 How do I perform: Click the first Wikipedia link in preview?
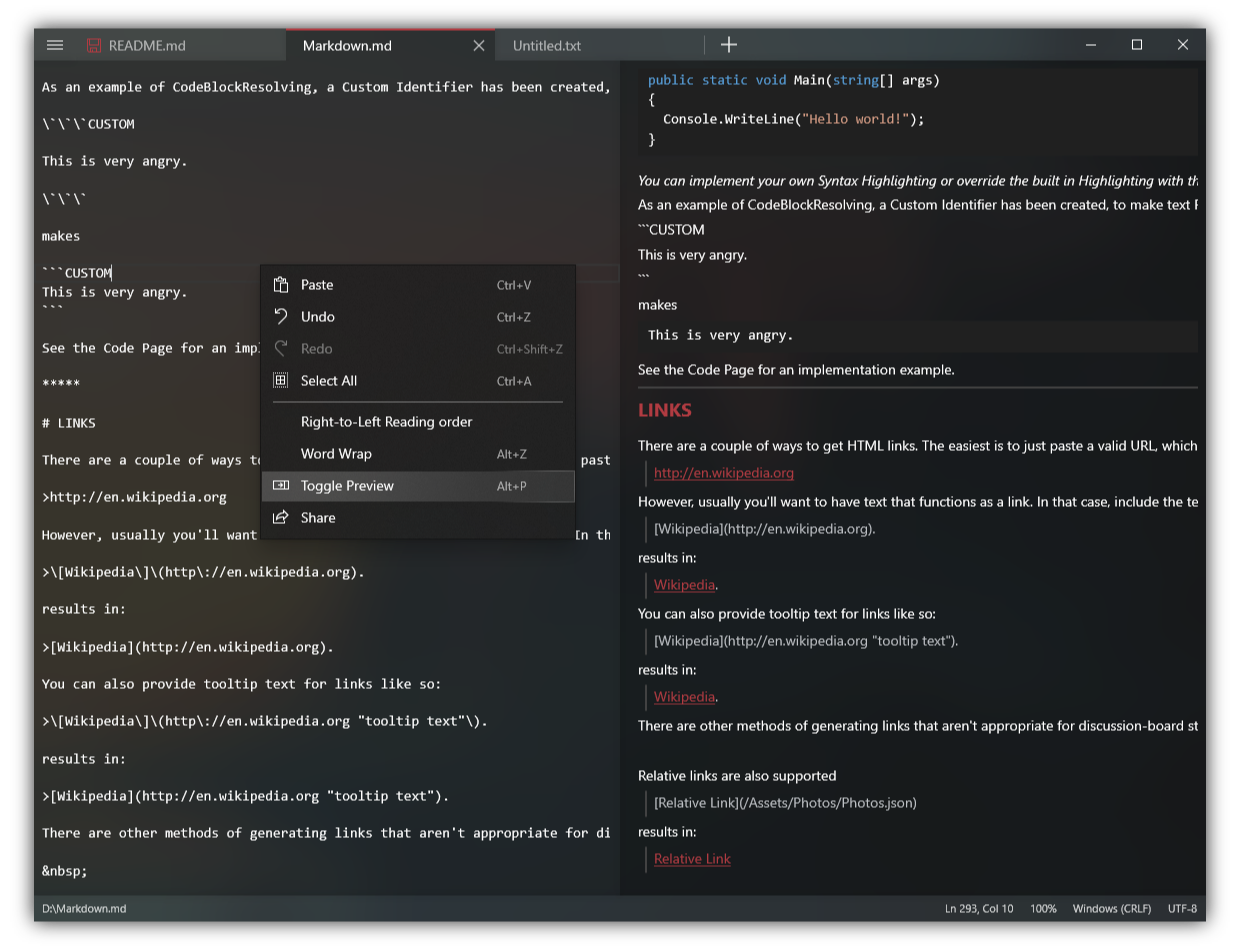684,584
